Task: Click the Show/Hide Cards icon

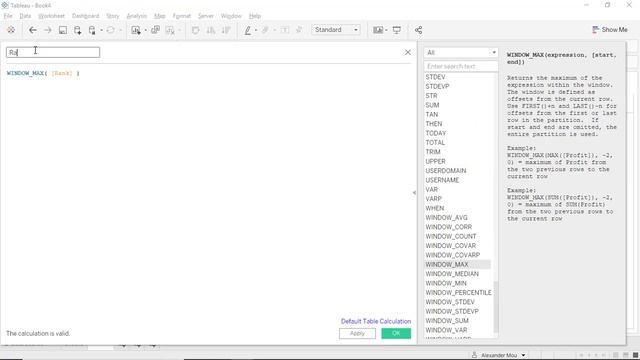Action: tap(378, 30)
